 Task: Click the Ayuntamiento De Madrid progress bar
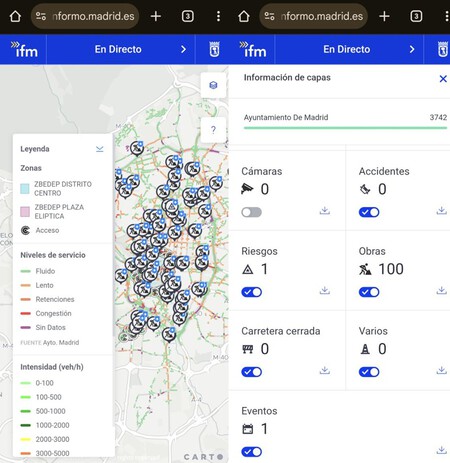pos(345,128)
